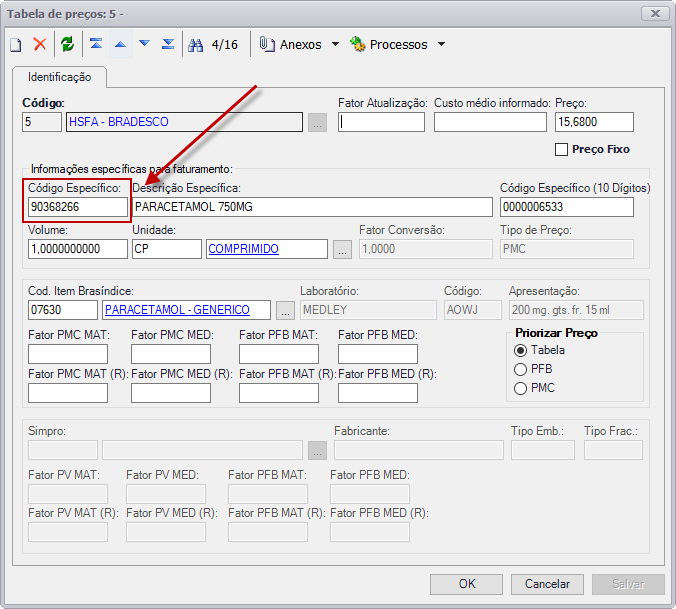Screen dimensions: 676x609
Task: Click the OK button
Action: [466, 584]
